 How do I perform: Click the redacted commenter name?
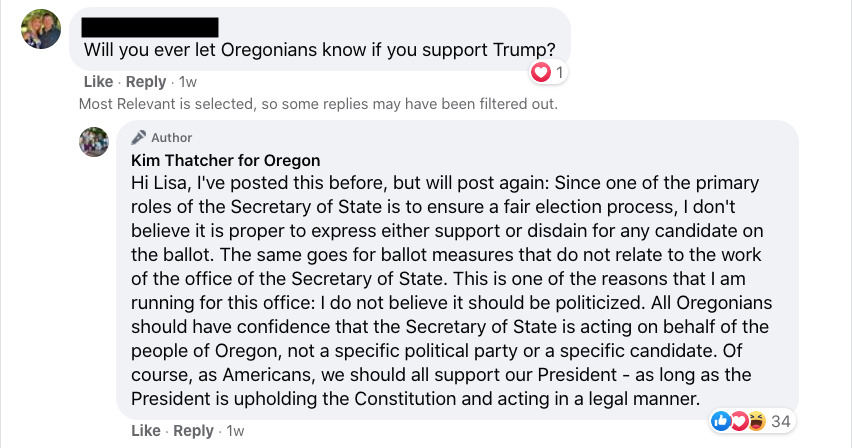(150, 27)
